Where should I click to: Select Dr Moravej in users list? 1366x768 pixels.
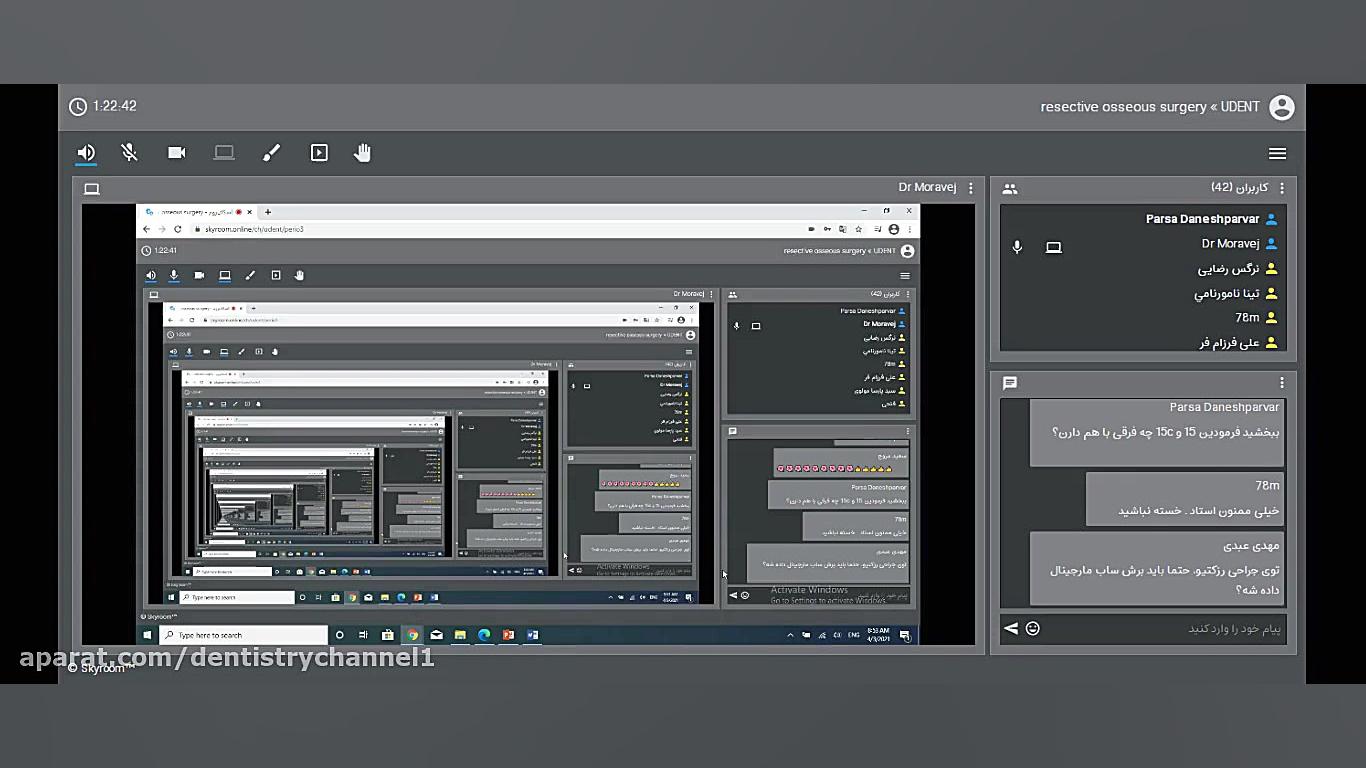tap(1230, 244)
